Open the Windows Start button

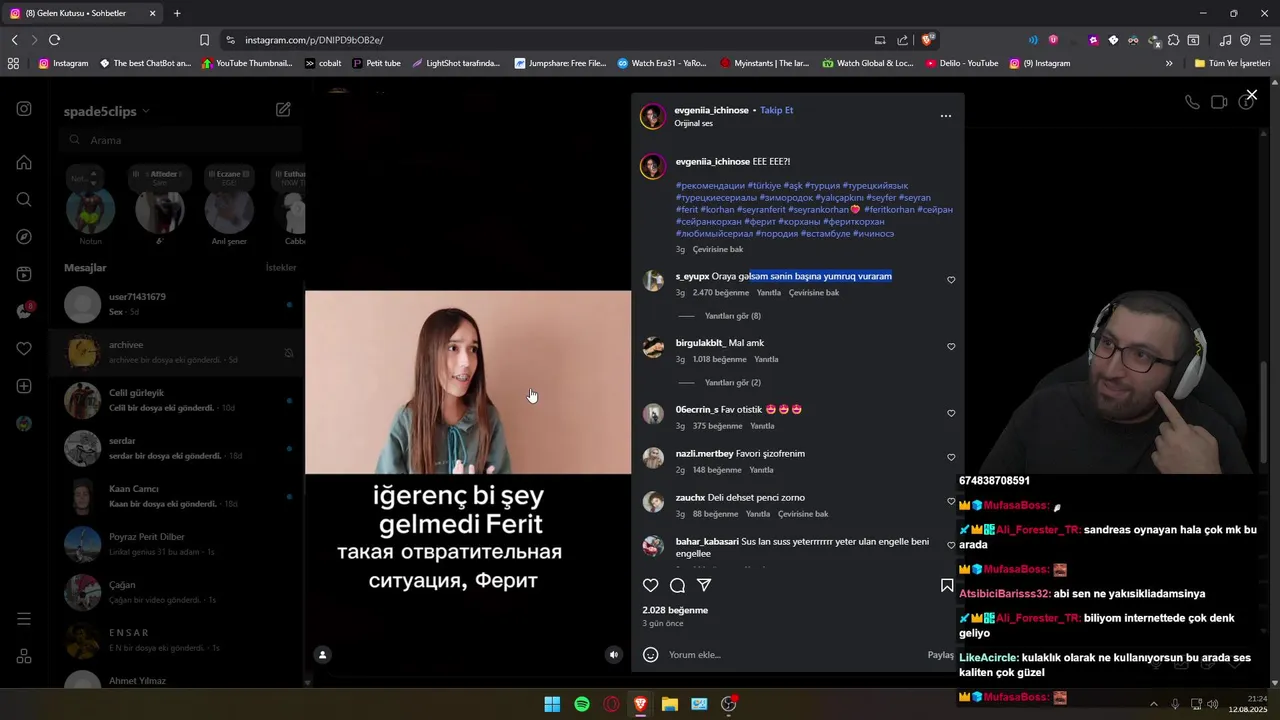click(x=552, y=704)
